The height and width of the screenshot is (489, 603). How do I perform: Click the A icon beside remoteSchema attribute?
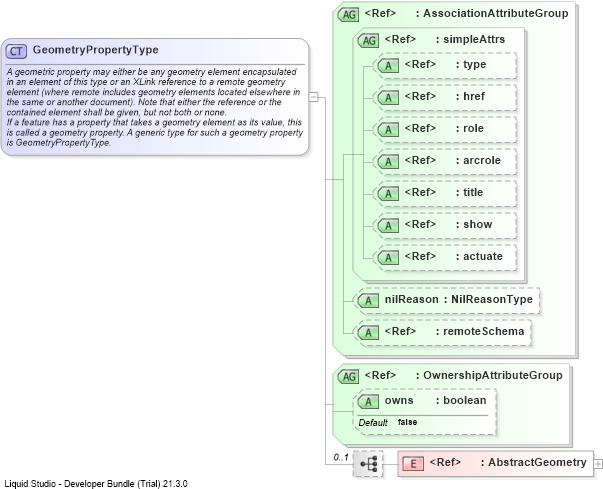click(368, 333)
